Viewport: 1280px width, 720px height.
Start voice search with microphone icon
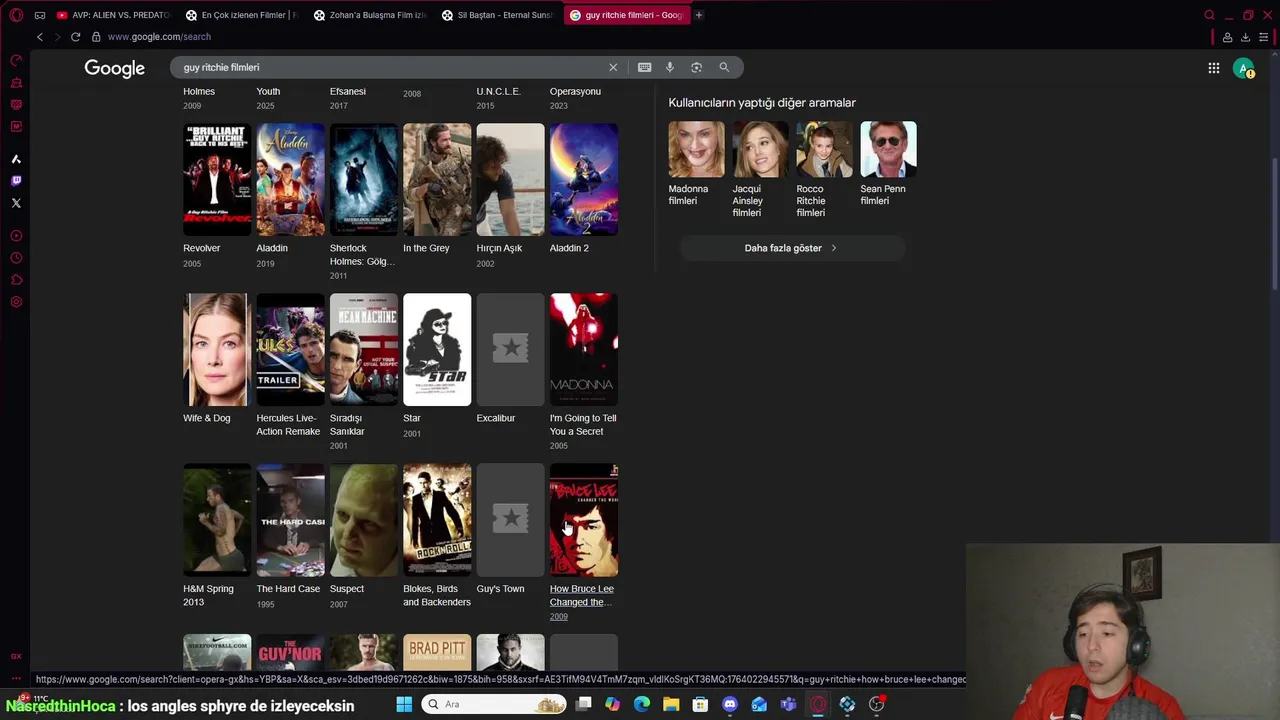click(670, 67)
